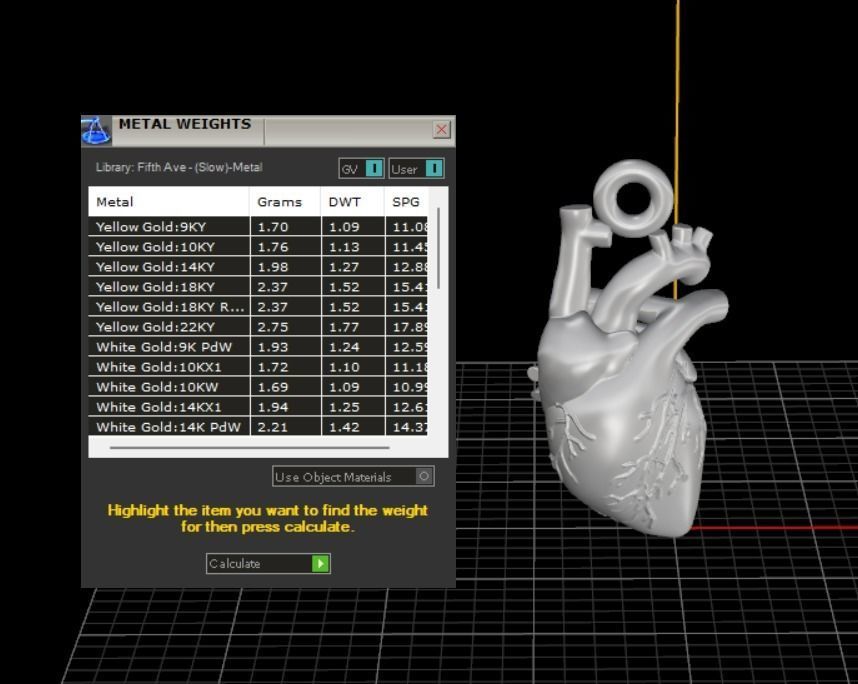858x684 pixels.
Task: Click the vertical scrollbar of metals table
Action: click(x=438, y=248)
